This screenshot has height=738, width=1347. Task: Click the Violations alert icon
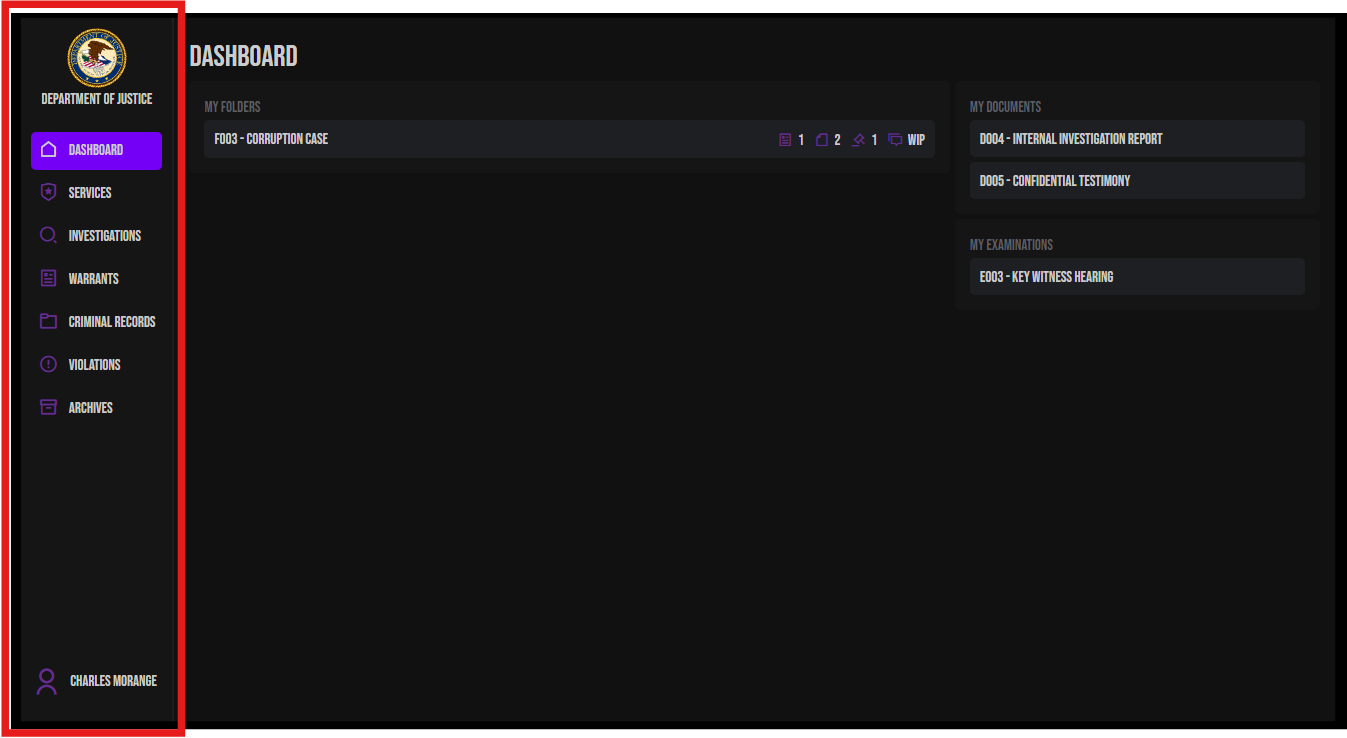click(47, 364)
